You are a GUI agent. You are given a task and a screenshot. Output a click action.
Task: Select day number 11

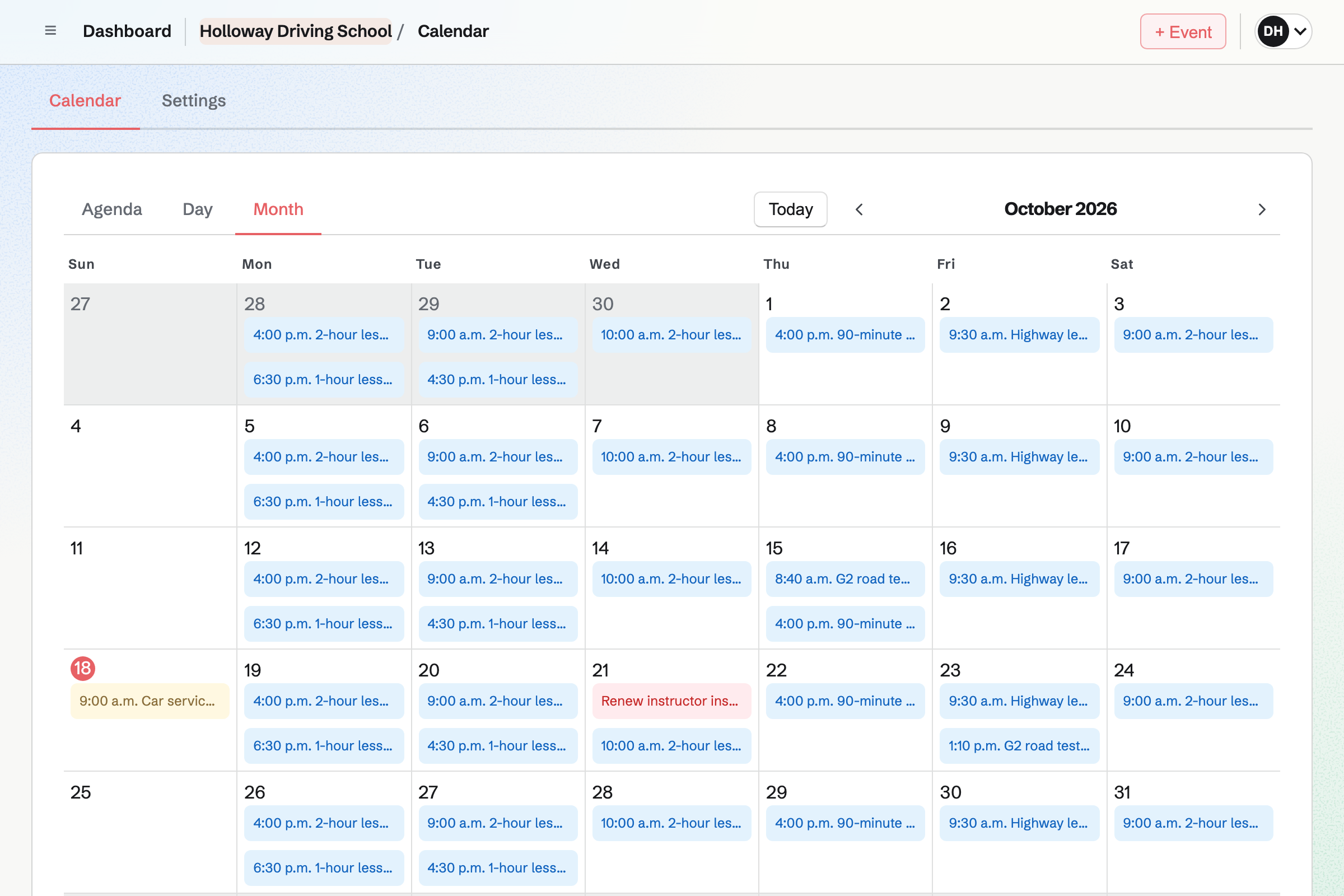(x=77, y=549)
